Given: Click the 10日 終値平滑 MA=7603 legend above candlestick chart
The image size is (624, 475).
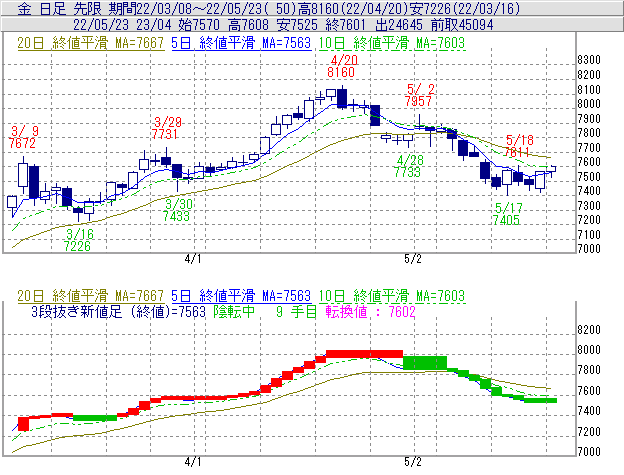Looking at the screenshot, I should tap(392, 43).
